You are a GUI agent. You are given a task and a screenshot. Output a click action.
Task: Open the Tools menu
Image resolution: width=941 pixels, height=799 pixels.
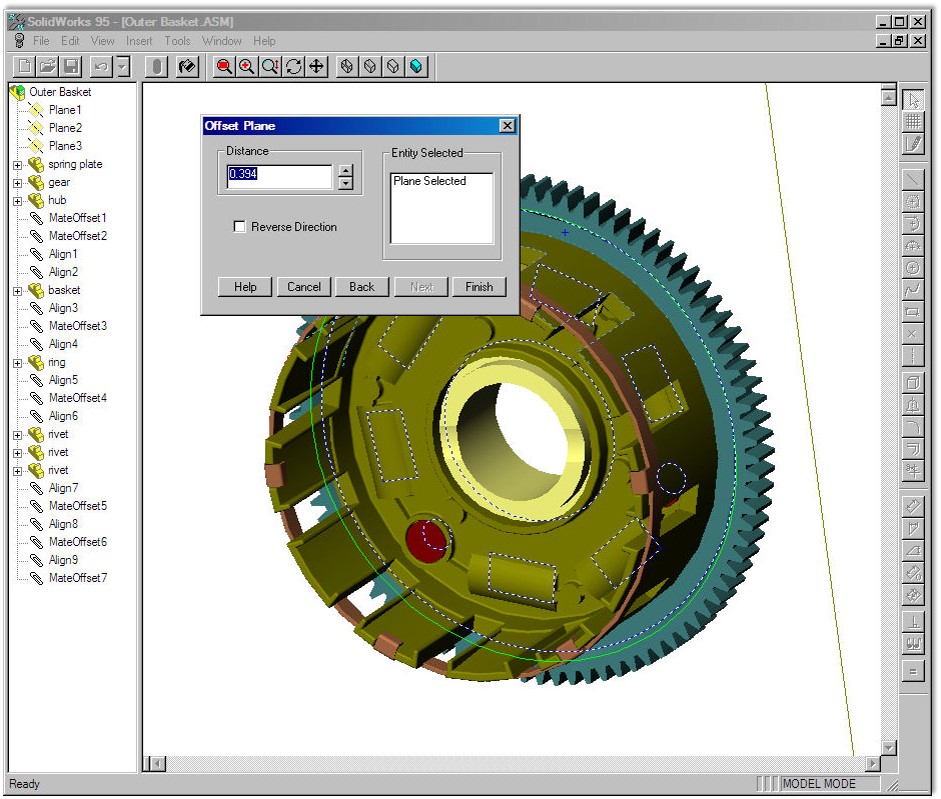pyautogui.click(x=177, y=41)
